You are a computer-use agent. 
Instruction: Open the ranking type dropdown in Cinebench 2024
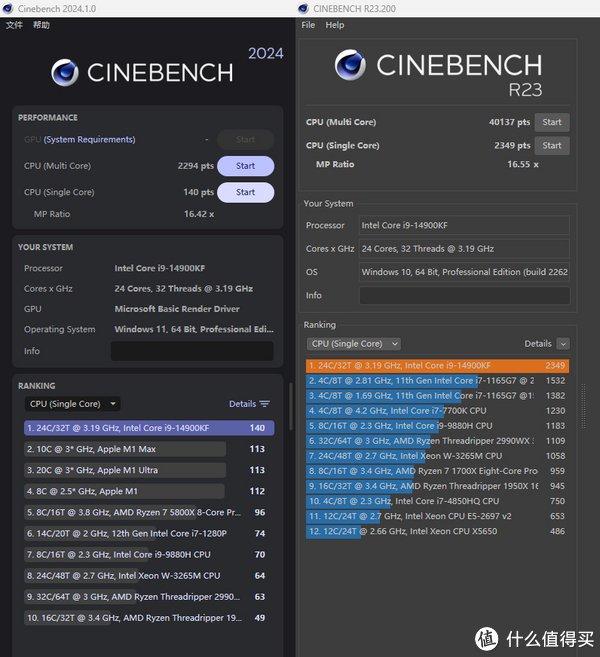72,404
